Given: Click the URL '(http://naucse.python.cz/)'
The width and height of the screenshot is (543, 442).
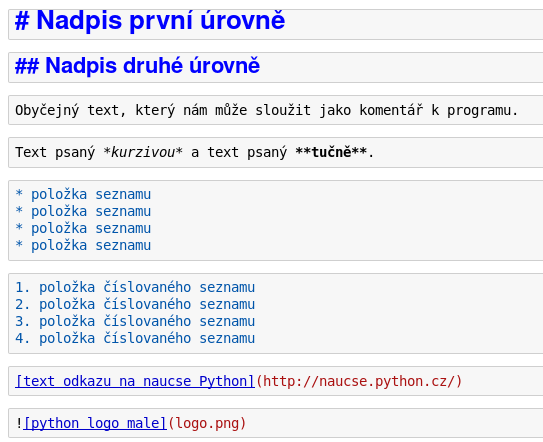Looking at the screenshot, I should pos(359,381).
